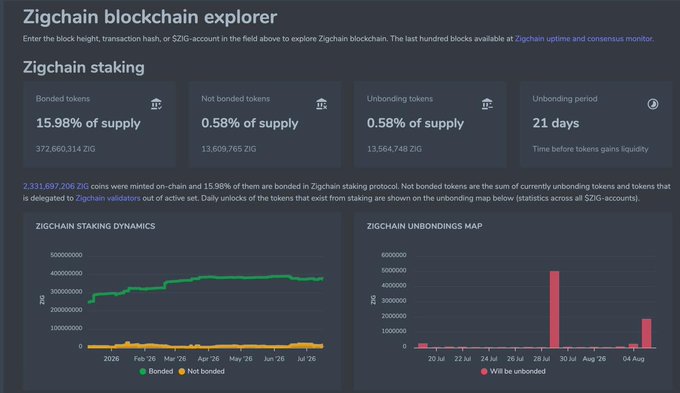Click the 'Zigchain staking' heading
This screenshot has width=680, height=393.
tap(84, 67)
